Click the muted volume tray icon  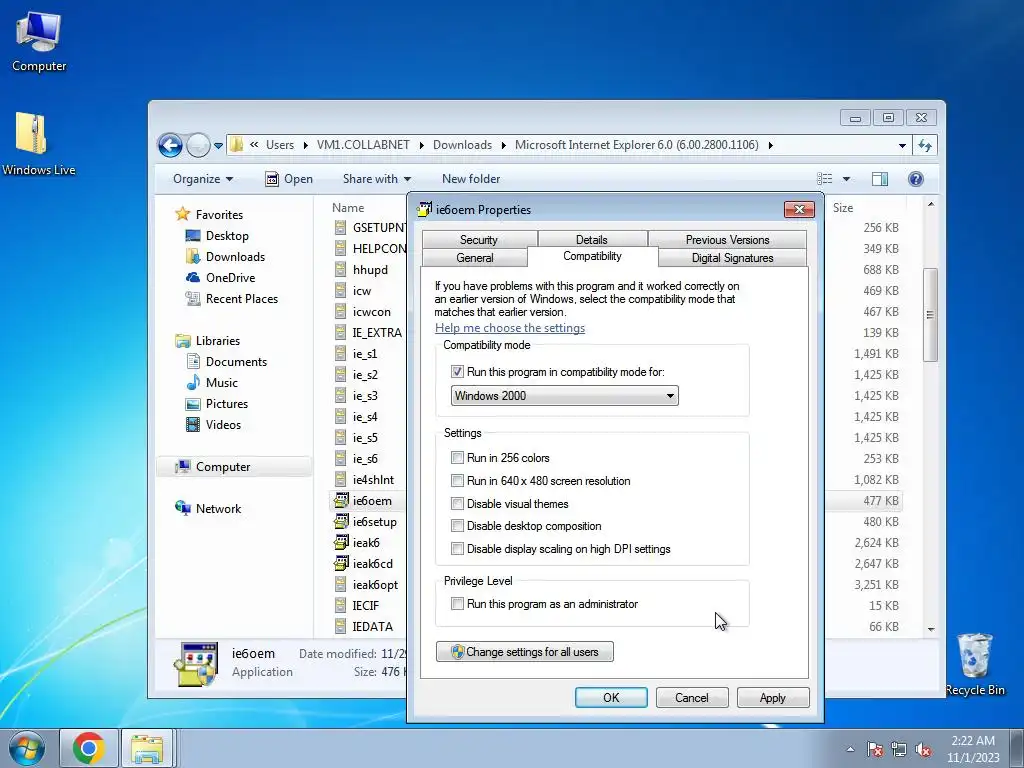pyautogui.click(x=923, y=749)
